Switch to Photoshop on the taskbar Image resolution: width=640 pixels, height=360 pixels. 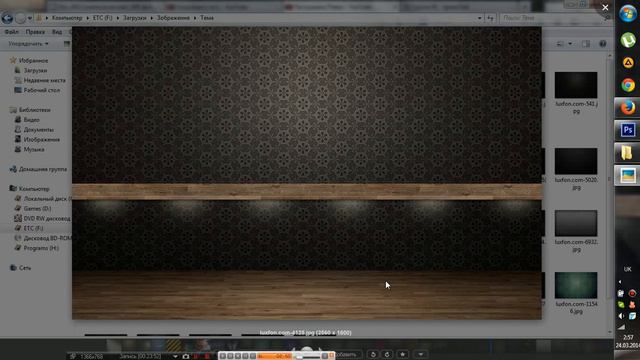627,130
